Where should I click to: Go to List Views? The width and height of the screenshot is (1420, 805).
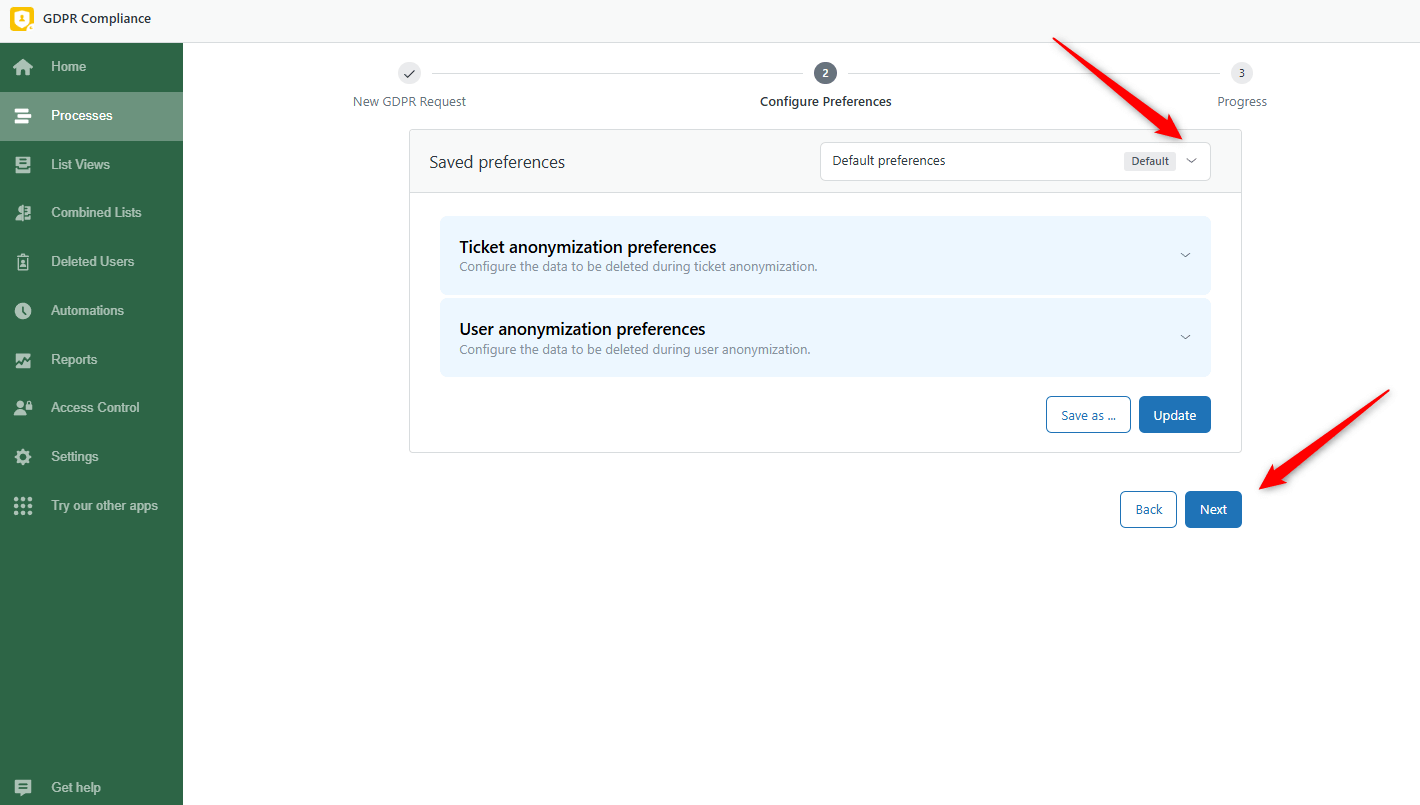pyautogui.click(x=91, y=165)
